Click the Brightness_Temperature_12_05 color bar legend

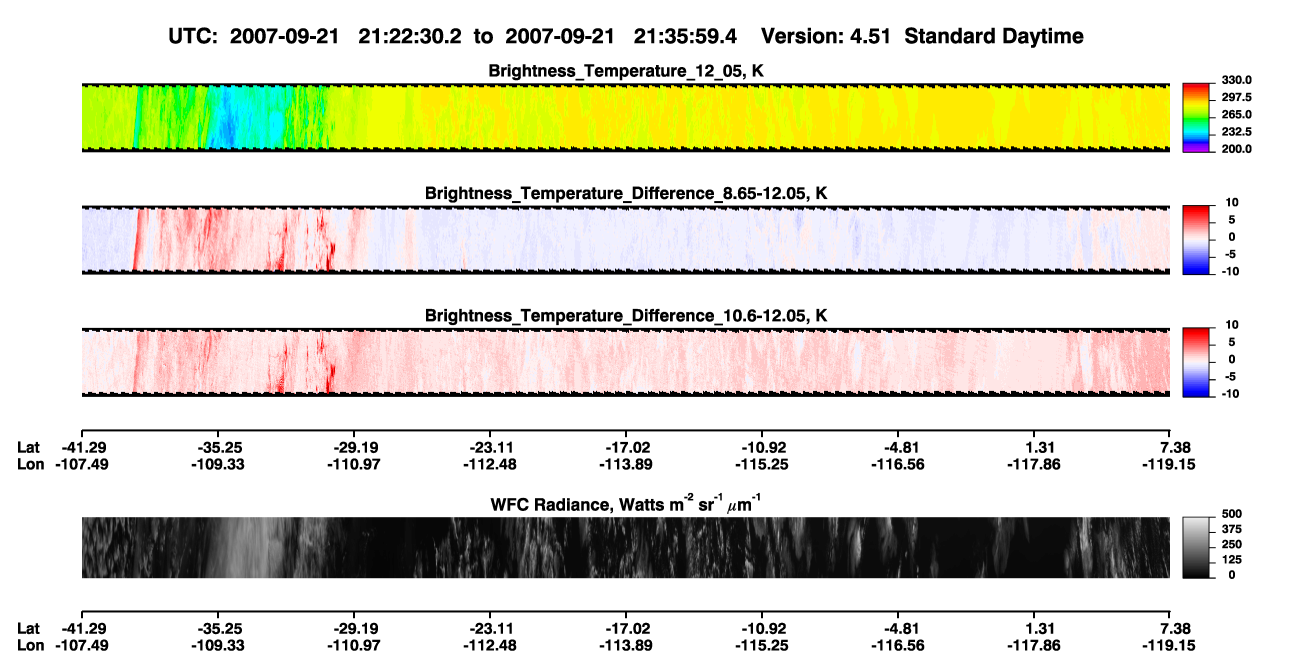tap(1197, 117)
